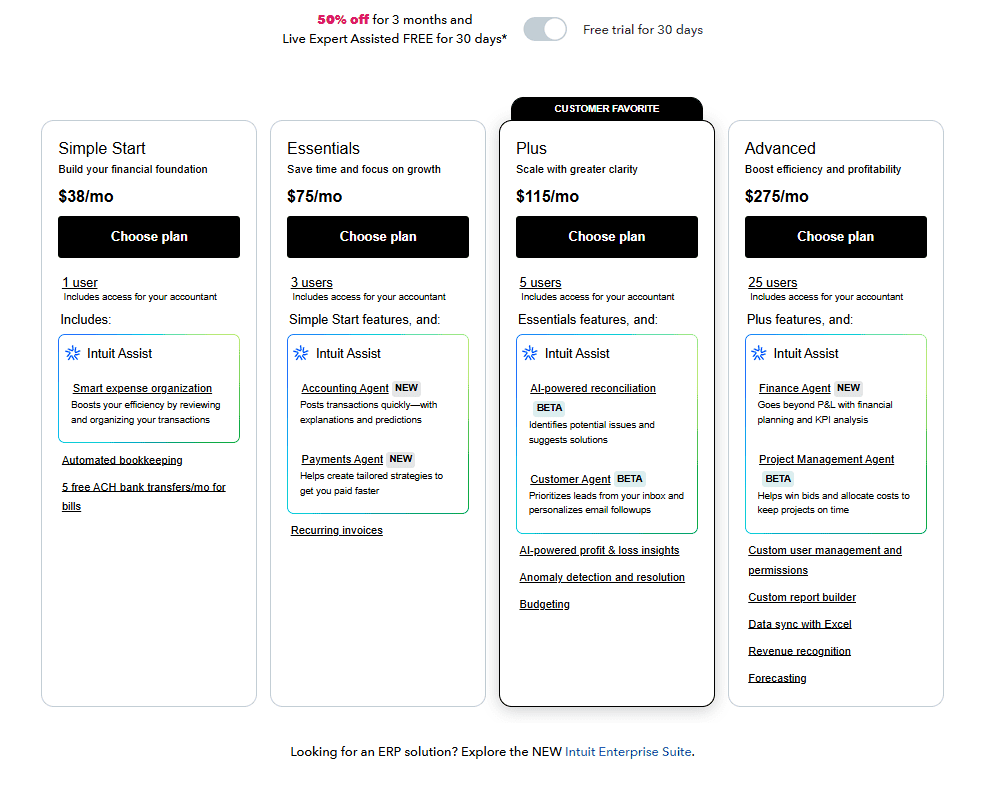This screenshot has width=986, height=789.
Task: Open the Forecasting link under Advanced
Action: tap(777, 677)
